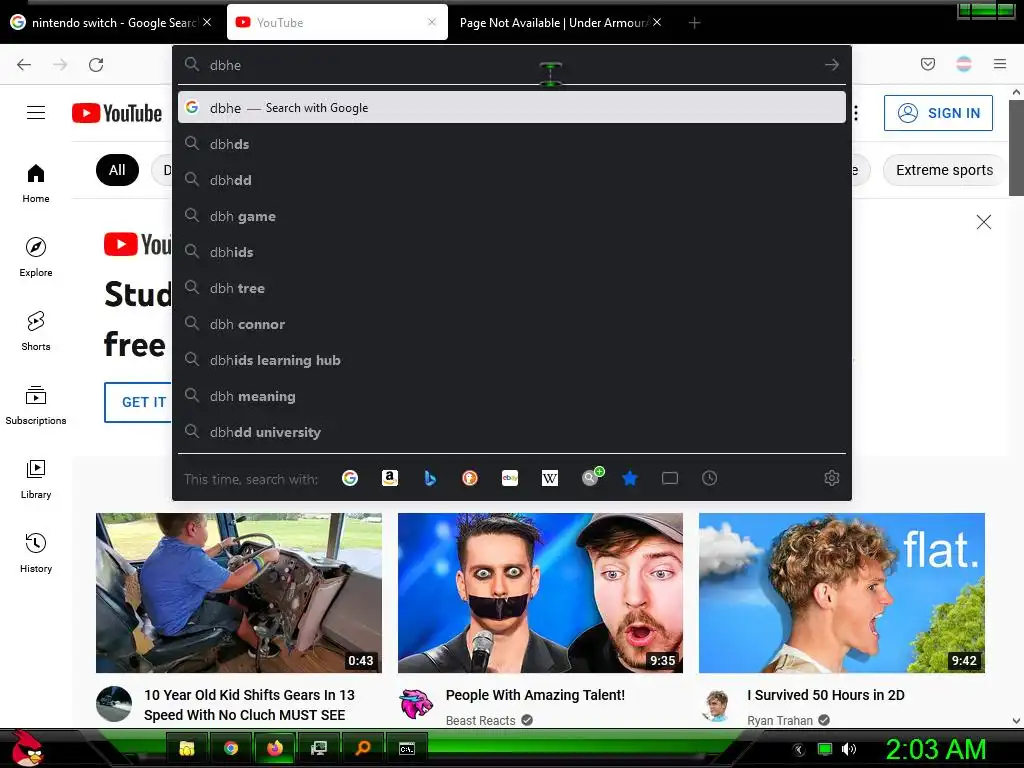Click the page vertical scrollbar thumb

(x=1016, y=148)
